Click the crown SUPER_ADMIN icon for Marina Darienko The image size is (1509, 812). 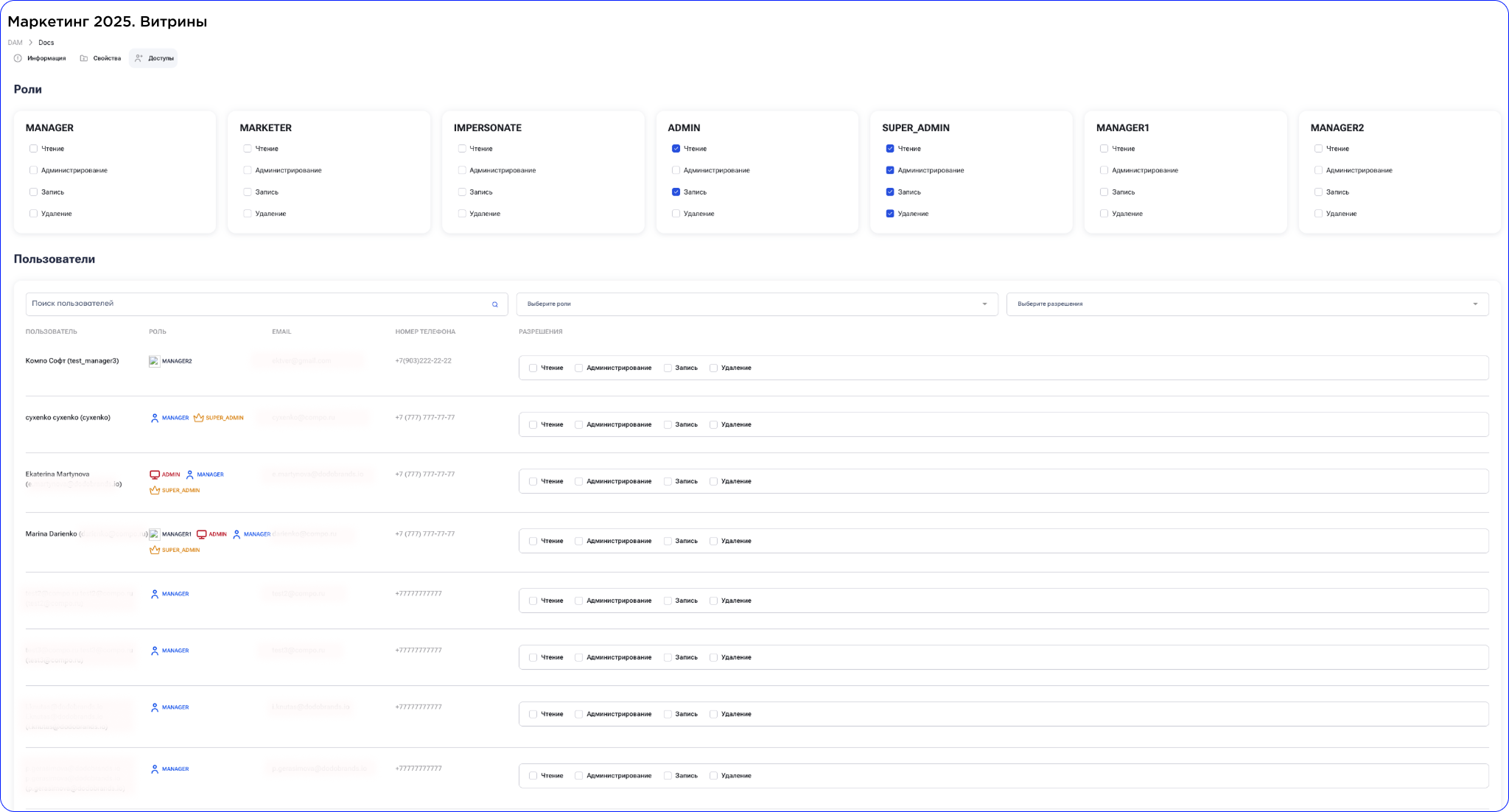[x=155, y=550]
